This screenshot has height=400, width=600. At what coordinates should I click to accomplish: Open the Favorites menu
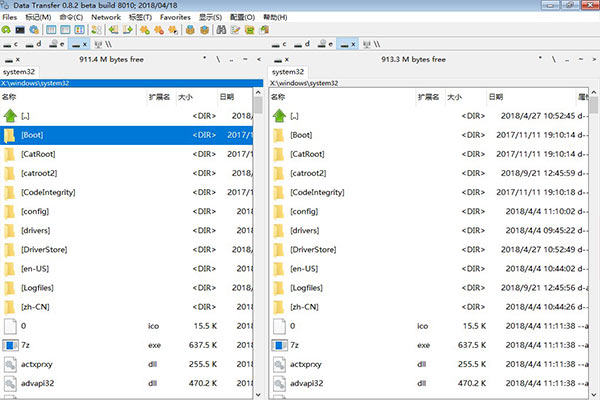[175, 17]
